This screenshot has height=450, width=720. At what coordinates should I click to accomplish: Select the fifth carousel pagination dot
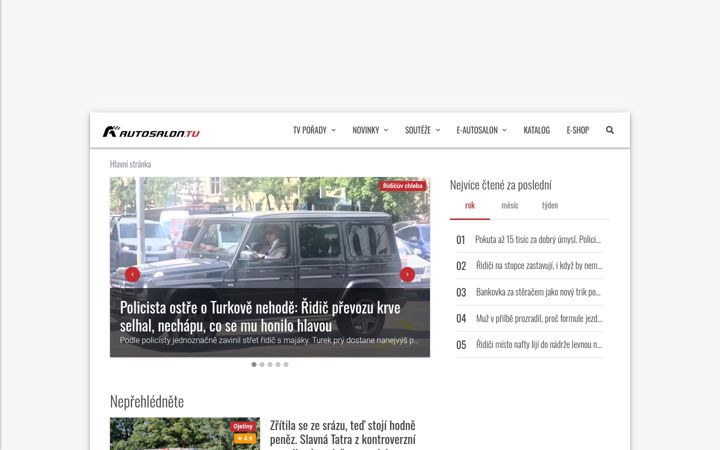pyautogui.click(x=286, y=364)
